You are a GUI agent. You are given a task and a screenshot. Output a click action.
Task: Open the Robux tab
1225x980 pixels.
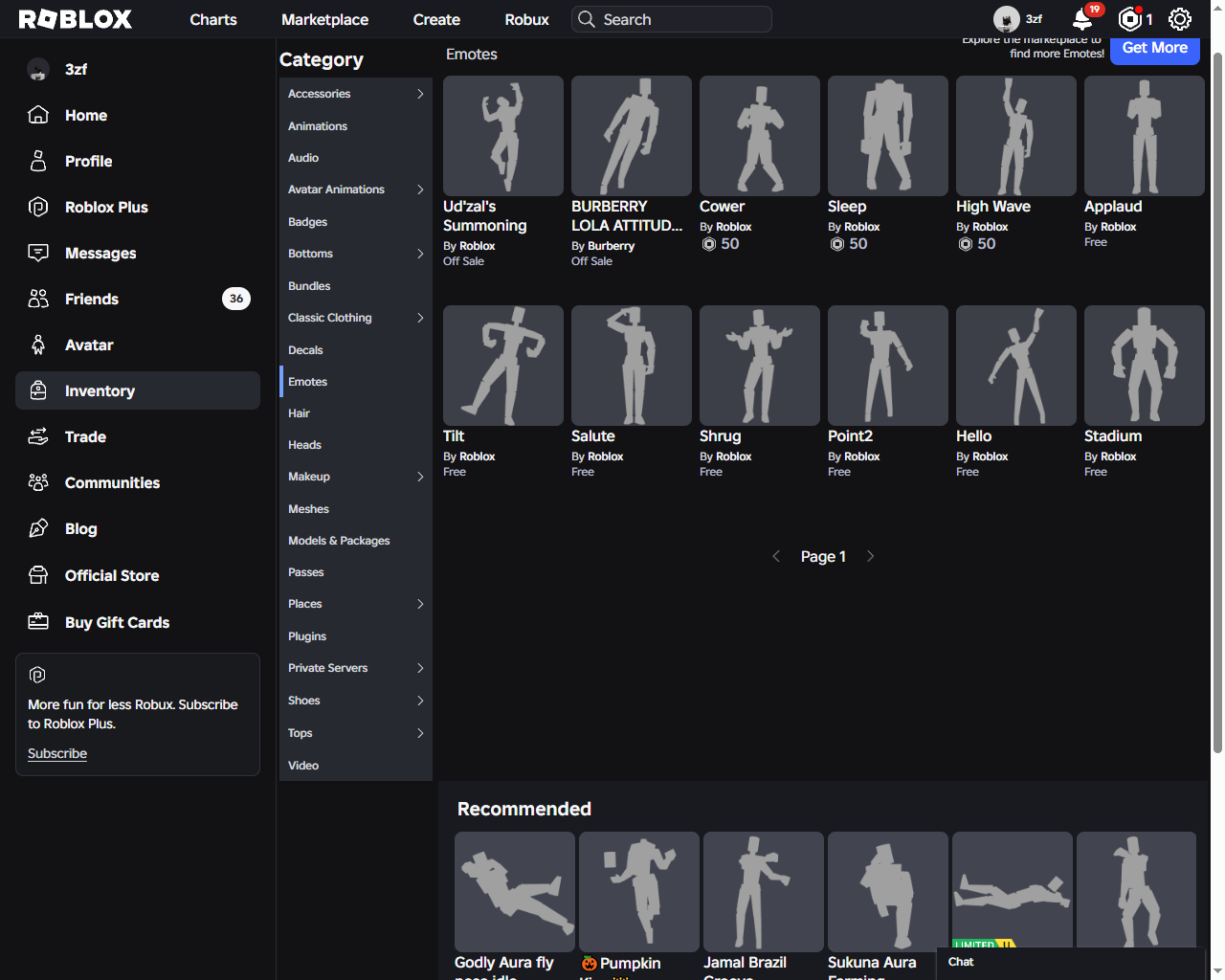(x=526, y=19)
